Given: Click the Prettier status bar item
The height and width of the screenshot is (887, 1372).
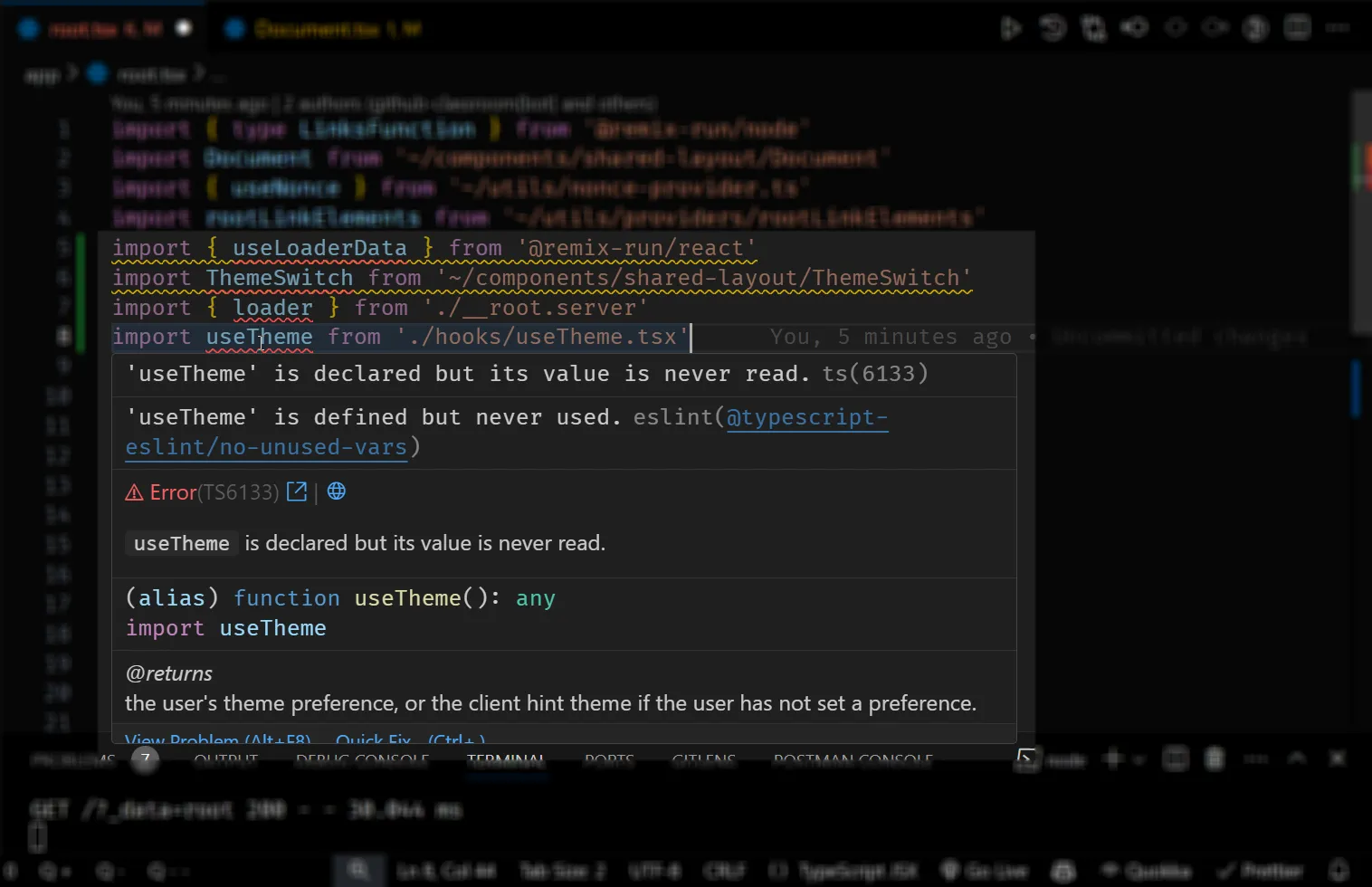Looking at the screenshot, I should [x=1260, y=871].
